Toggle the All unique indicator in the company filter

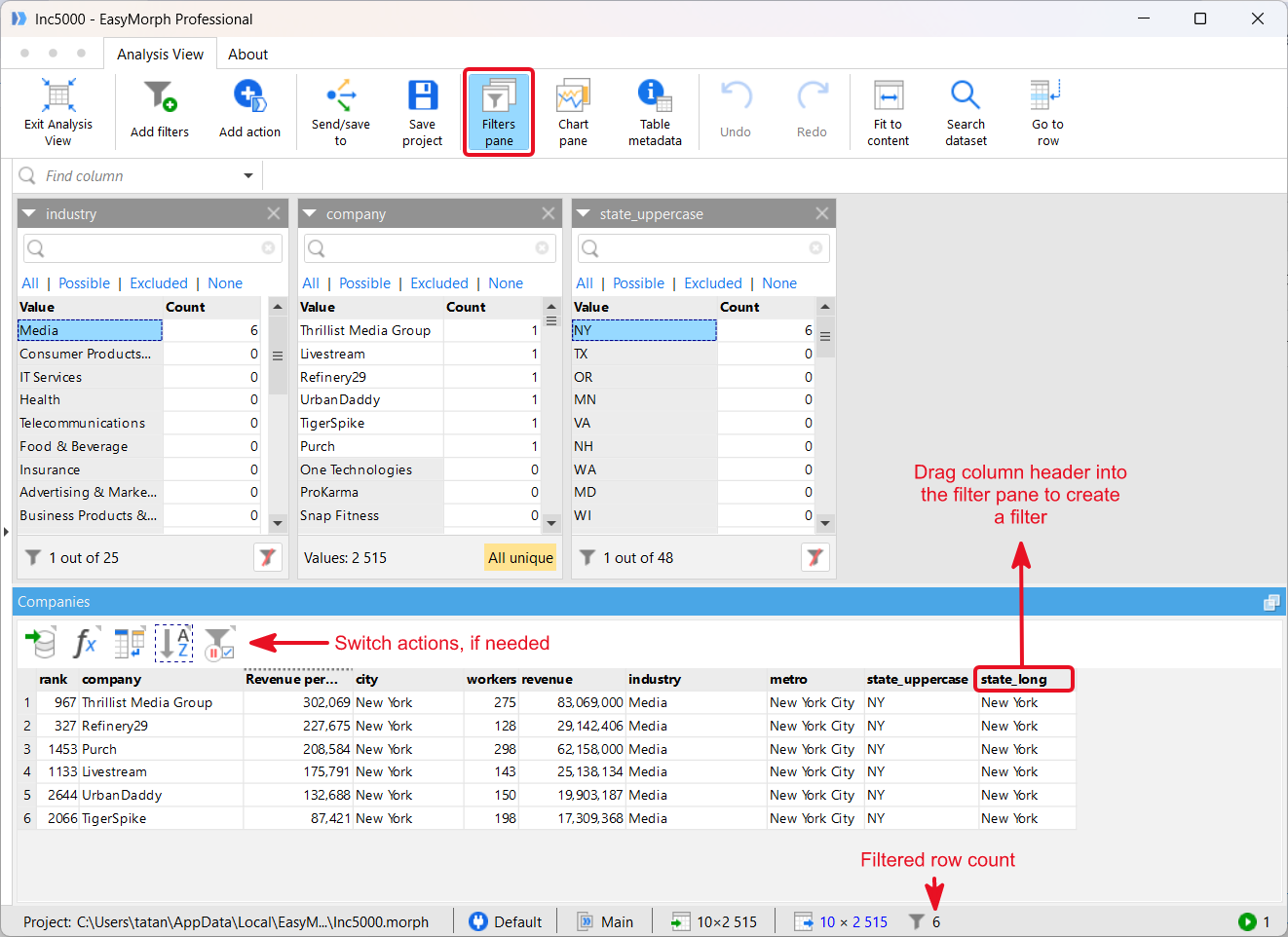[x=520, y=557]
